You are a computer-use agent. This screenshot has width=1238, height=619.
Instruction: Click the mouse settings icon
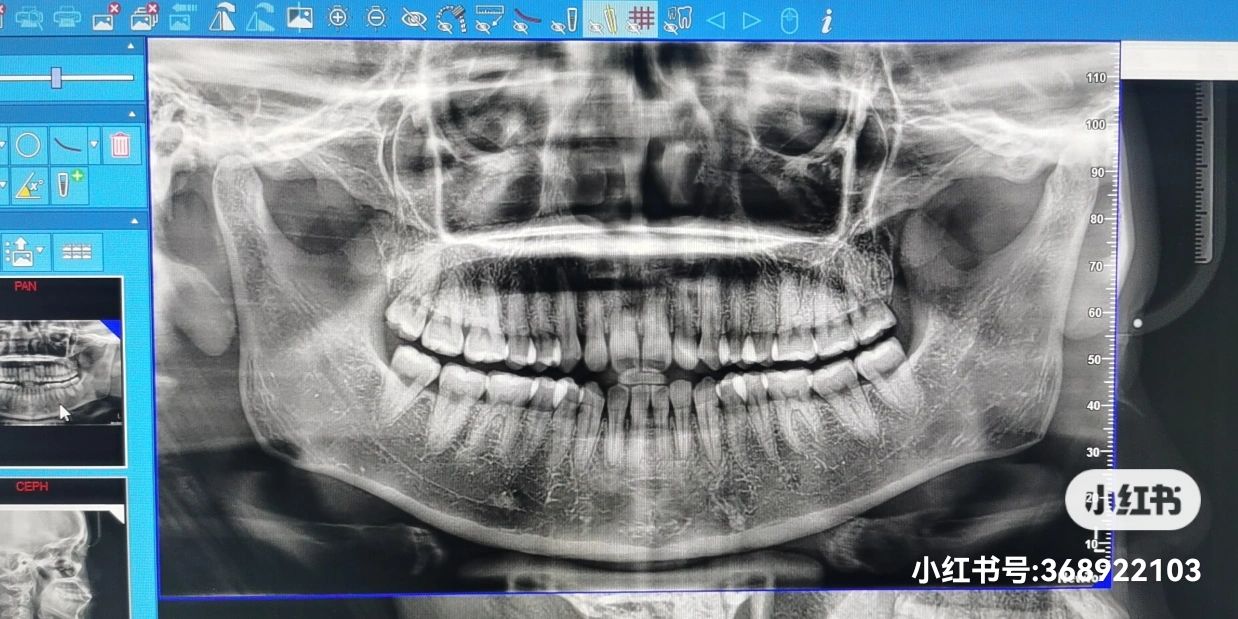(x=789, y=22)
